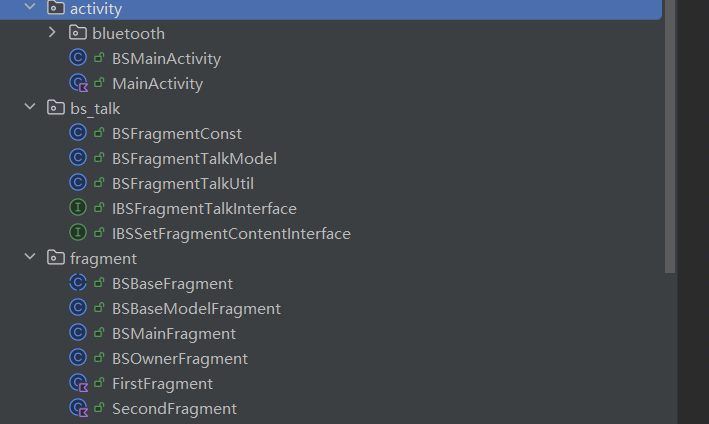Screen dimensions: 709x424
Task: Collapse the activity package node
Action: 29,8
